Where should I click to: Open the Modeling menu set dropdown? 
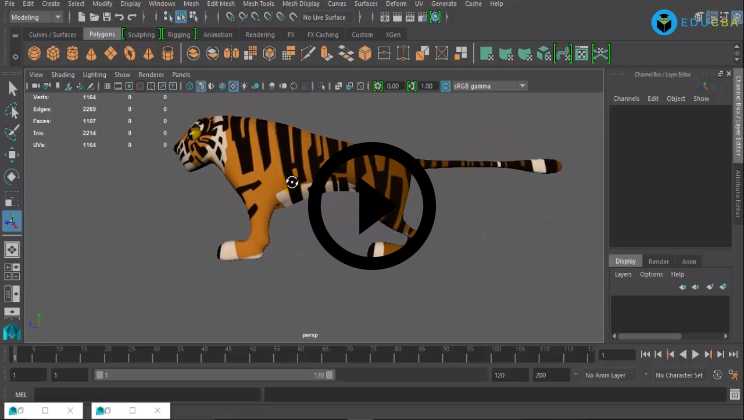point(36,17)
